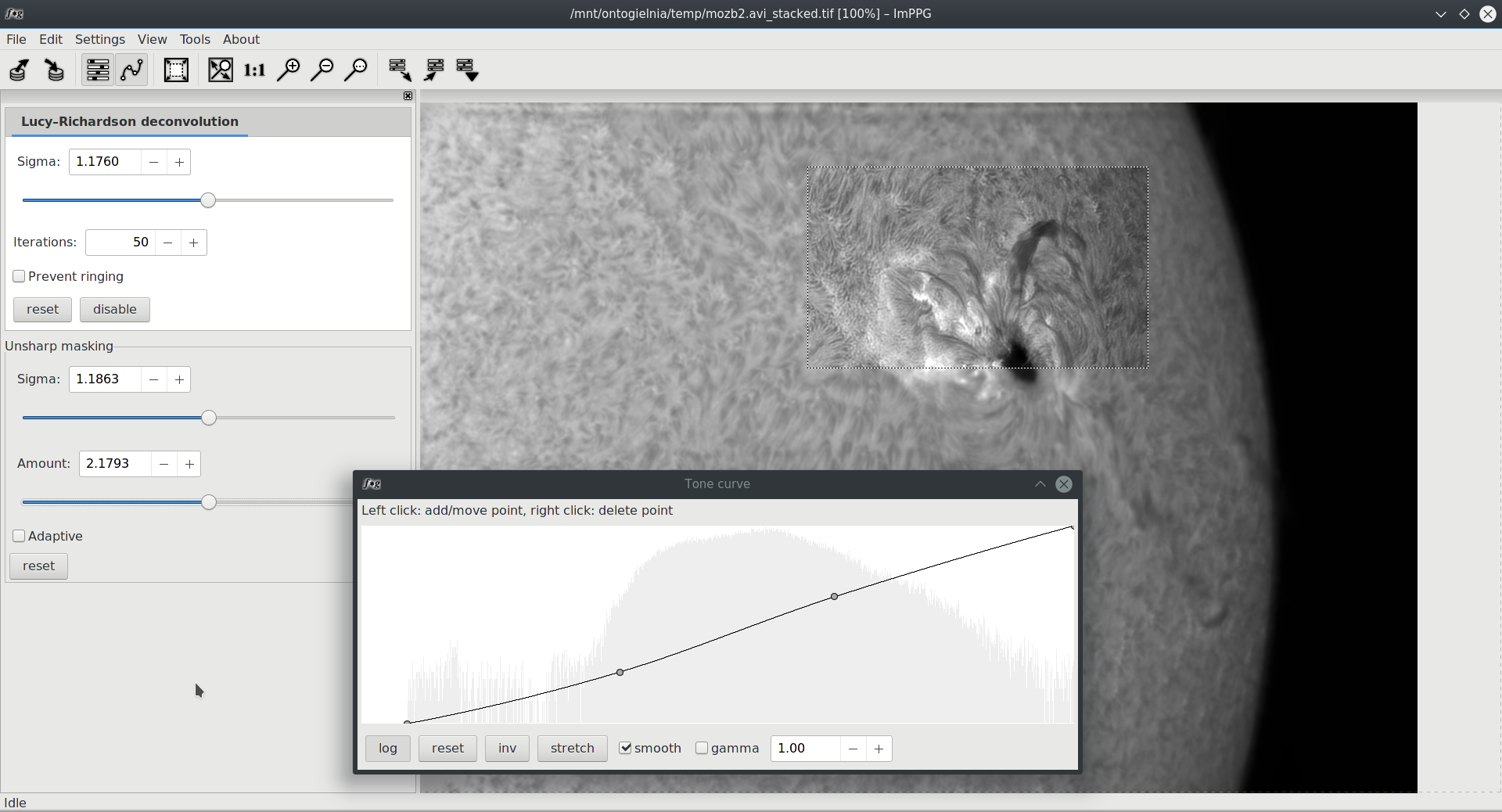The image size is (1502, 812).
Task: Open an image file
Action: (17, 70)
